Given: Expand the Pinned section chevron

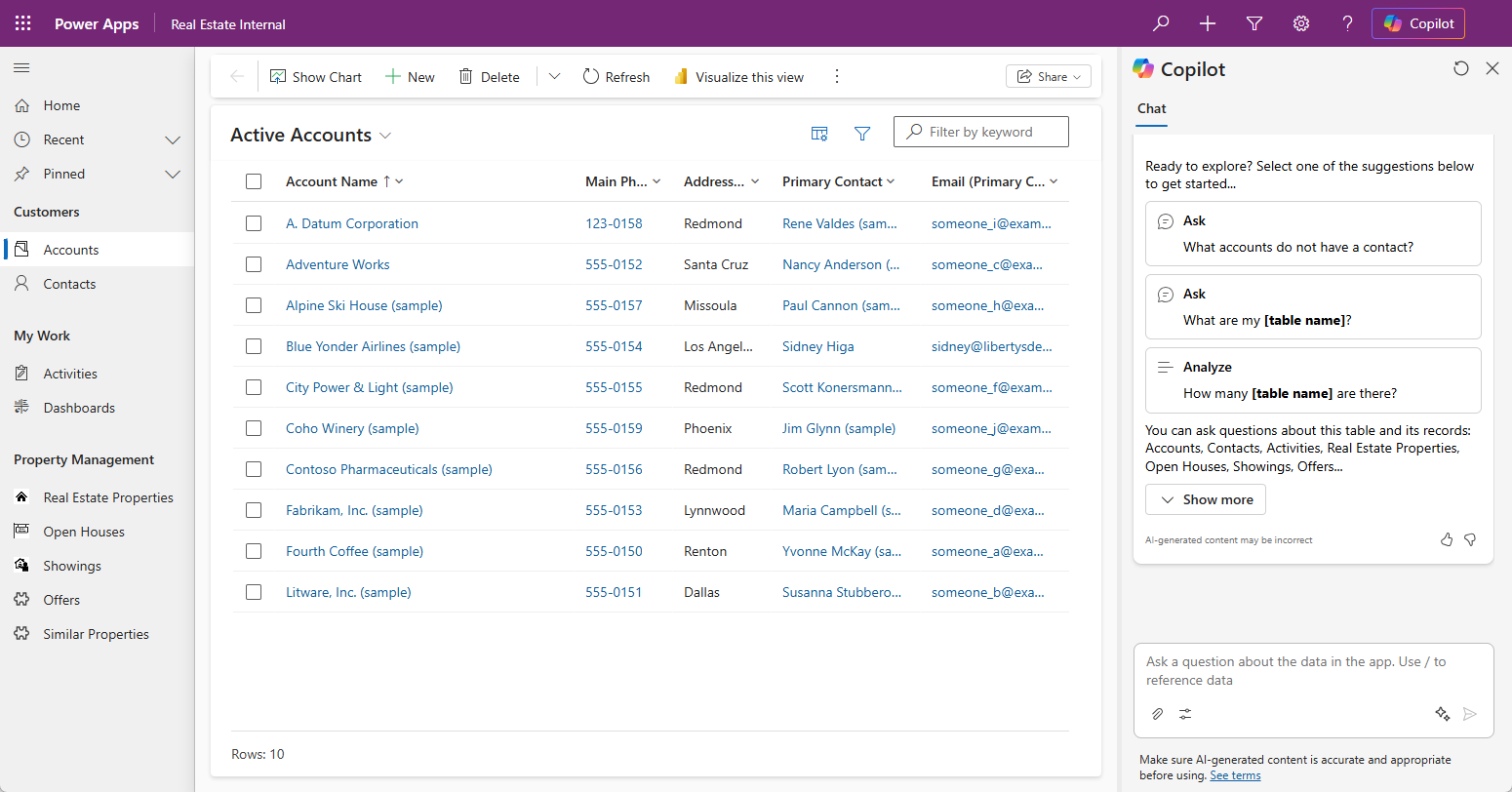Looking at the screenshot, I should [x=173, y=174].
